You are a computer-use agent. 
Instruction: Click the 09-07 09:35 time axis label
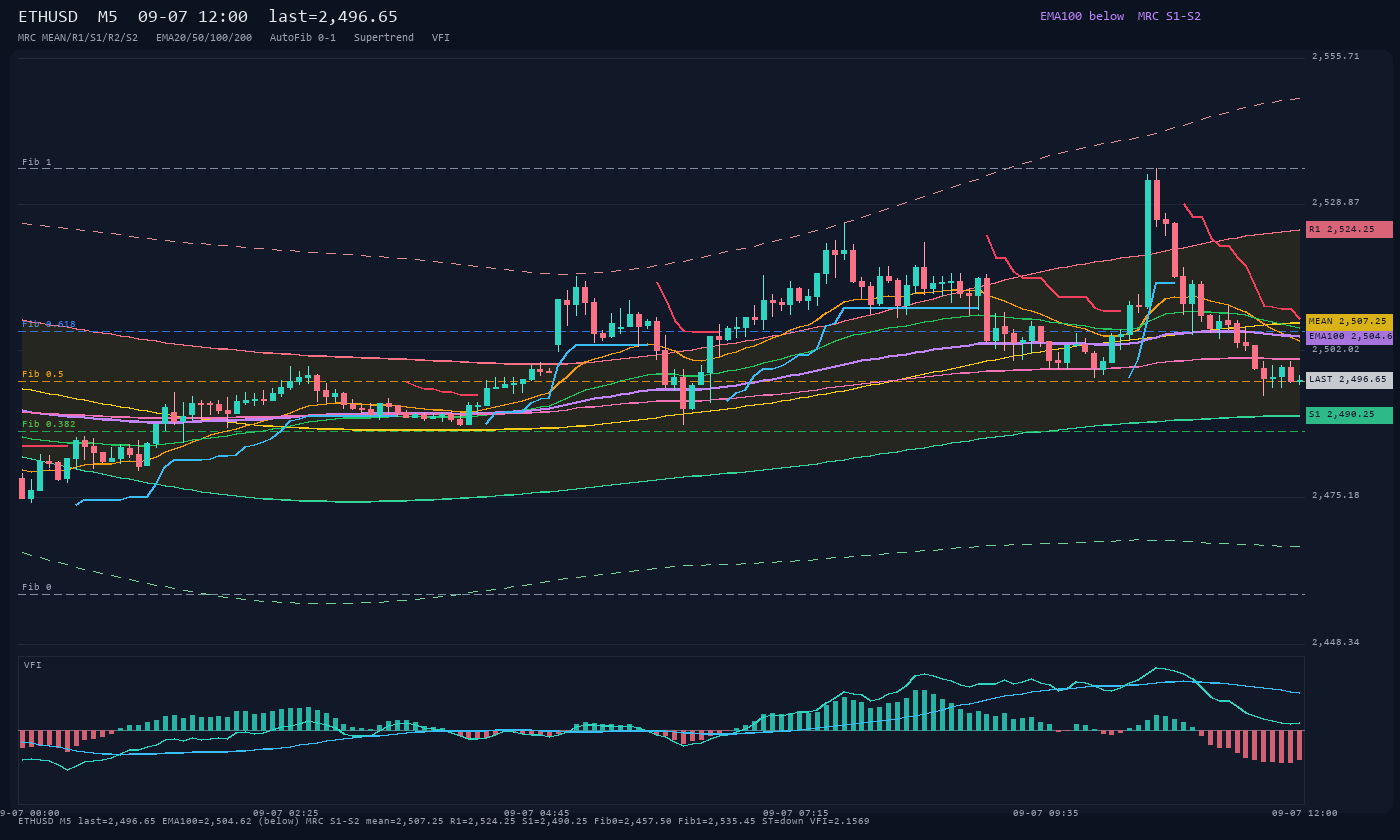(x=1046, y=813)
